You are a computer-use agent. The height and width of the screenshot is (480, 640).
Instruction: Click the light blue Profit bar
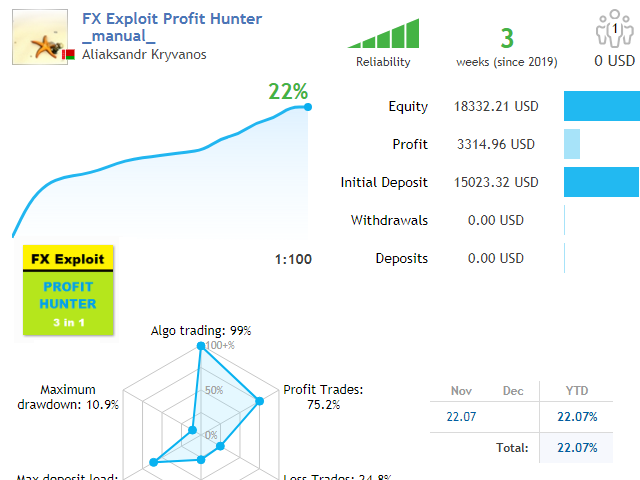click(x=572, y=145)
